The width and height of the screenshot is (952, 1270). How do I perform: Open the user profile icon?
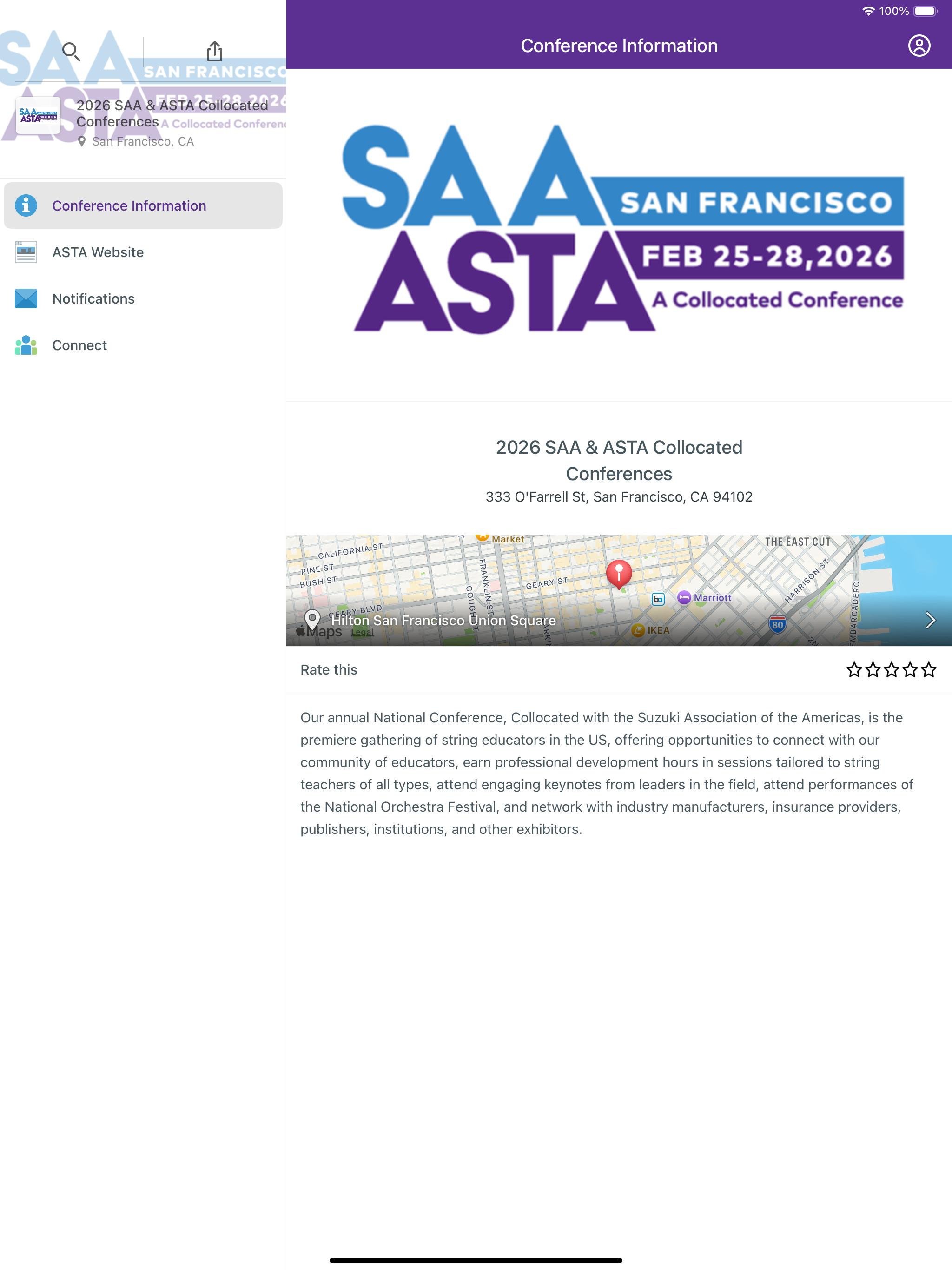(919, 46)
